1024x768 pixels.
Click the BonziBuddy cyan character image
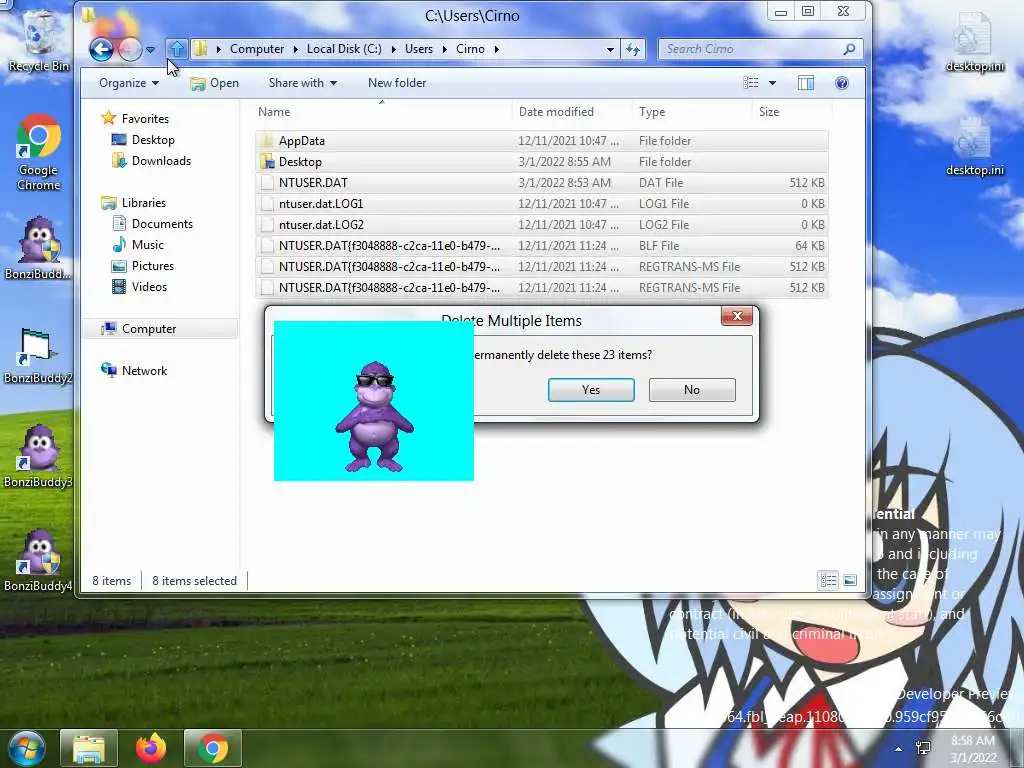click(374, 400)
